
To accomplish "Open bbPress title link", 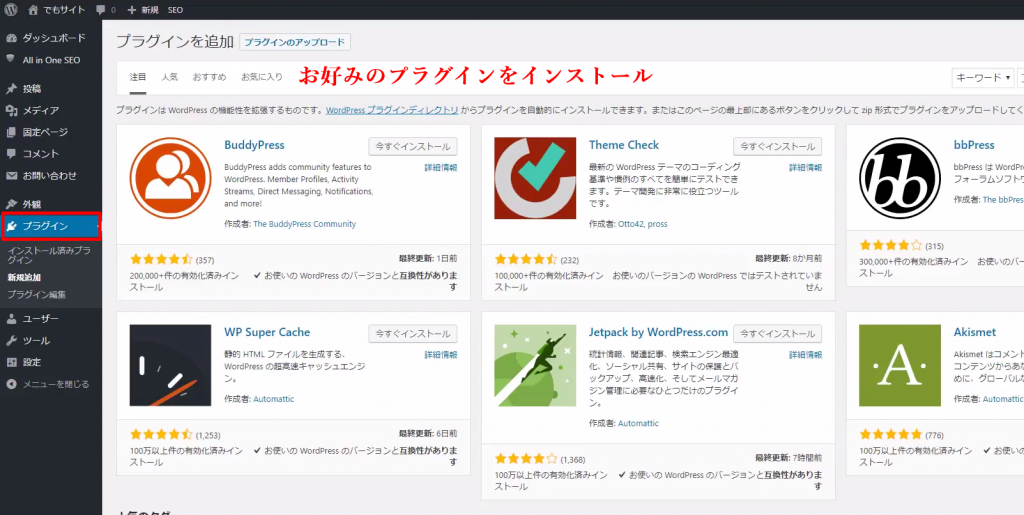I will pos(974,145).
